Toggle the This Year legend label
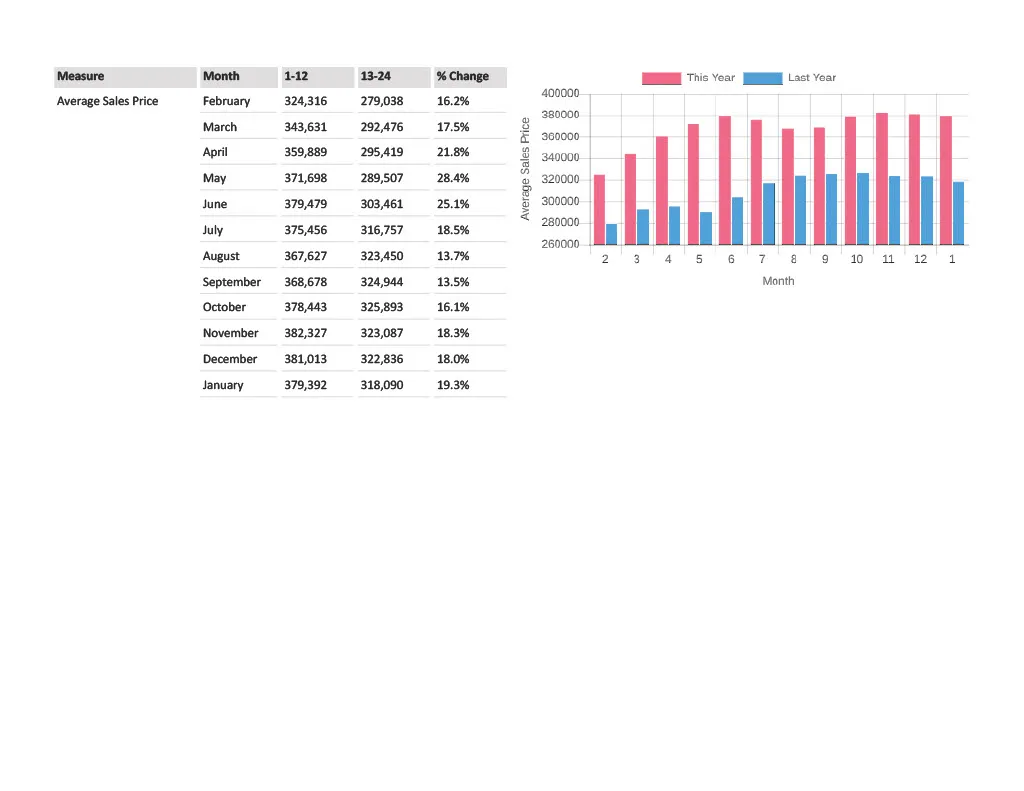The image size is (1024, 791). (x=711, y=78)
